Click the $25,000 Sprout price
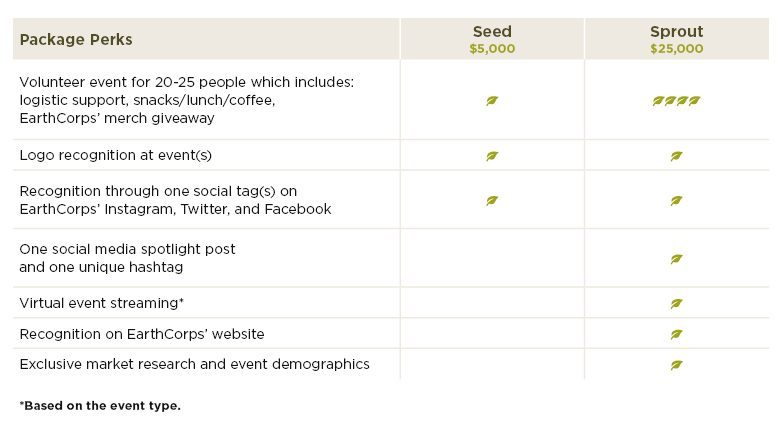Viewport: 780px width, 425px height. 677,49
